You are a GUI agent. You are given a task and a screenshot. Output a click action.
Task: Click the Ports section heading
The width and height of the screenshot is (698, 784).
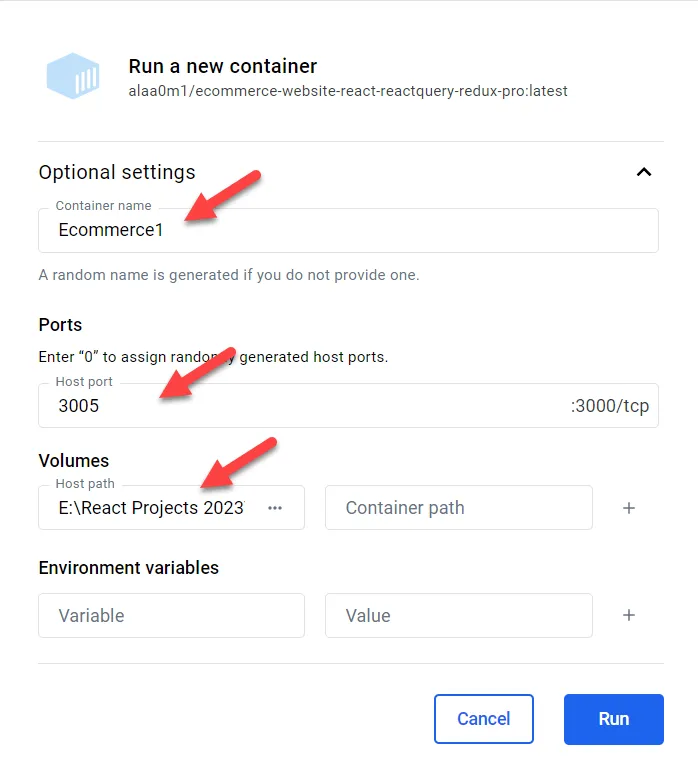click(60, 325)
